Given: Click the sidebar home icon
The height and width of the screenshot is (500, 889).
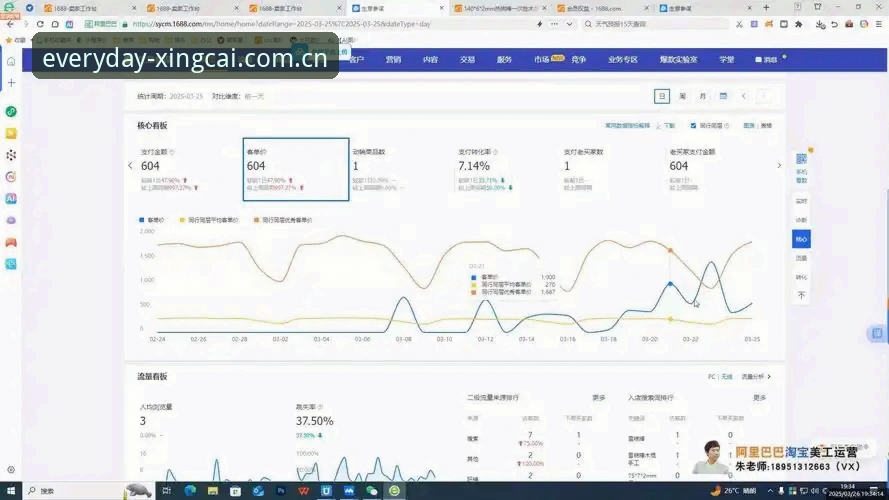Looking at the screenshot, I should coord(11,61).
